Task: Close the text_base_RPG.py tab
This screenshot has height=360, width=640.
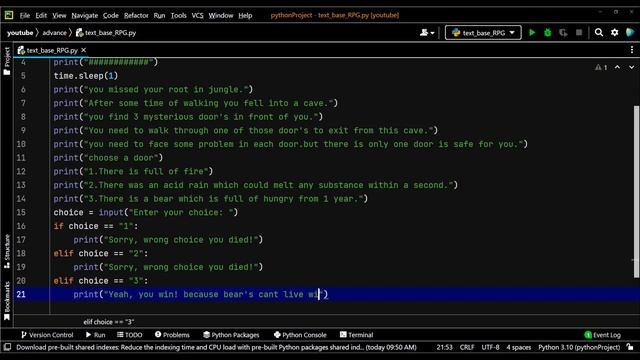Action: click(84, 50)
